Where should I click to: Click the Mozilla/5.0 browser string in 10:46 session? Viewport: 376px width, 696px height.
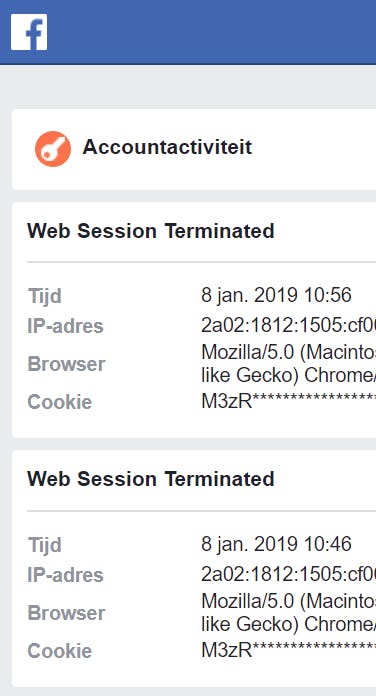(x=289, y=613)
